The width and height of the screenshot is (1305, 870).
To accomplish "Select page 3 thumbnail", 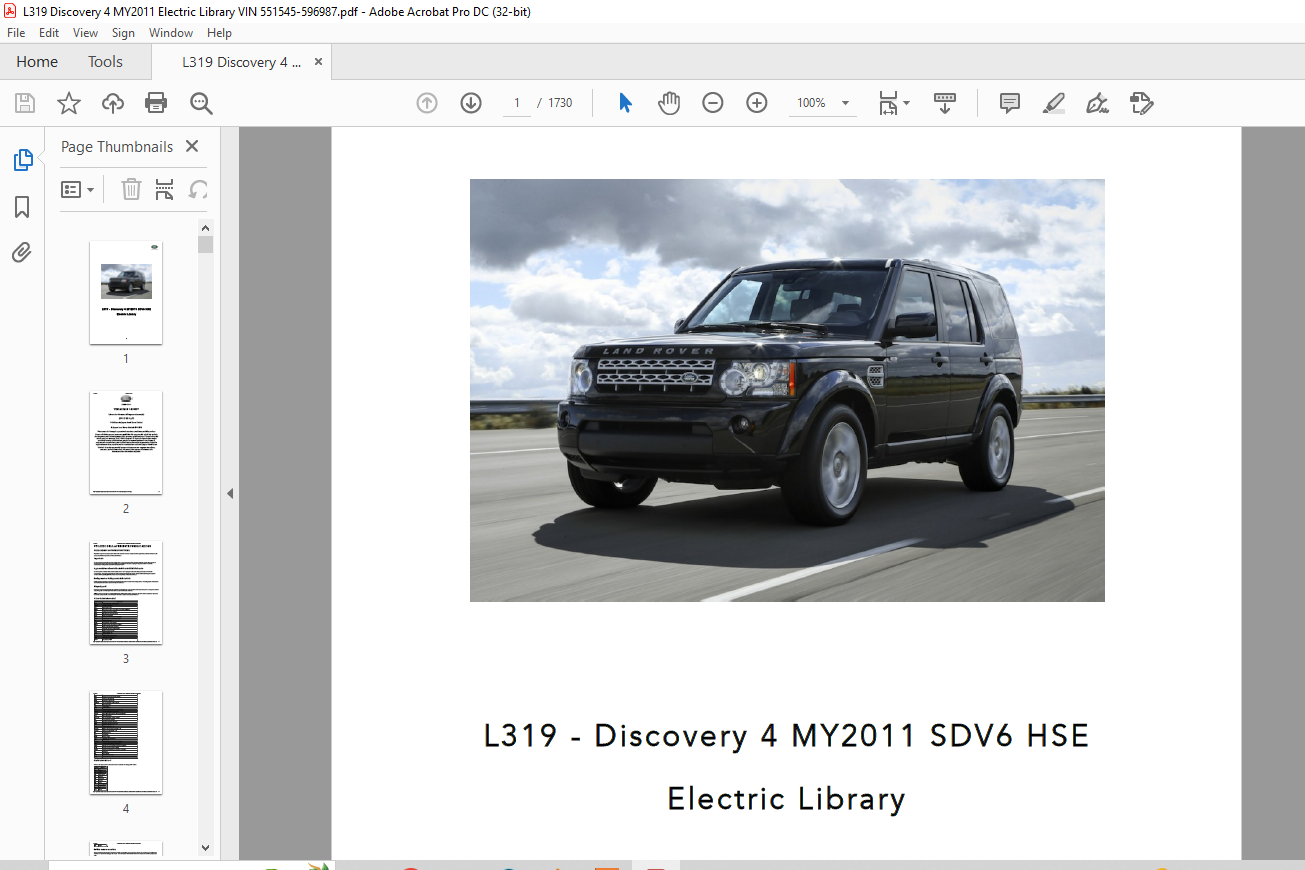I will pyautogui.click(x=126, y=593).
